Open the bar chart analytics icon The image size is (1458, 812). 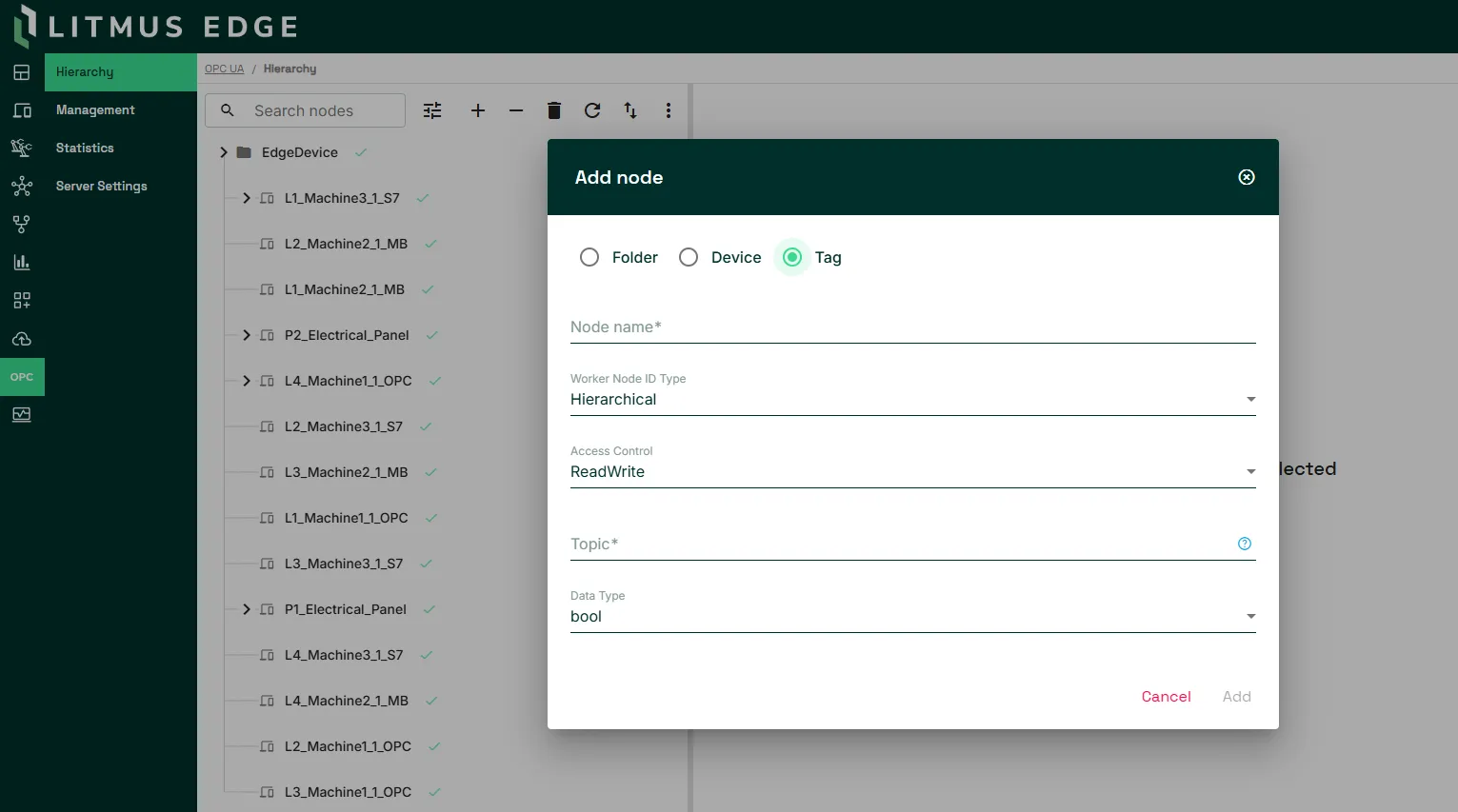tap(22, 263)
